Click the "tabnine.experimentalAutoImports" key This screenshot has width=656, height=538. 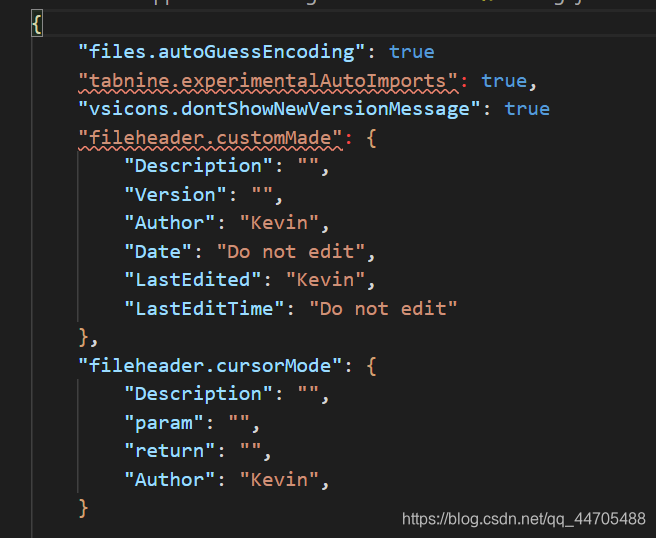point(268,81)
